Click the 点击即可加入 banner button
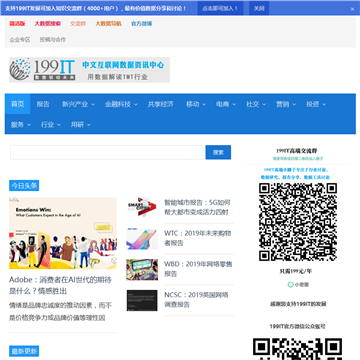The height and width of the screenshot is (360, 360). click(220, 8)
